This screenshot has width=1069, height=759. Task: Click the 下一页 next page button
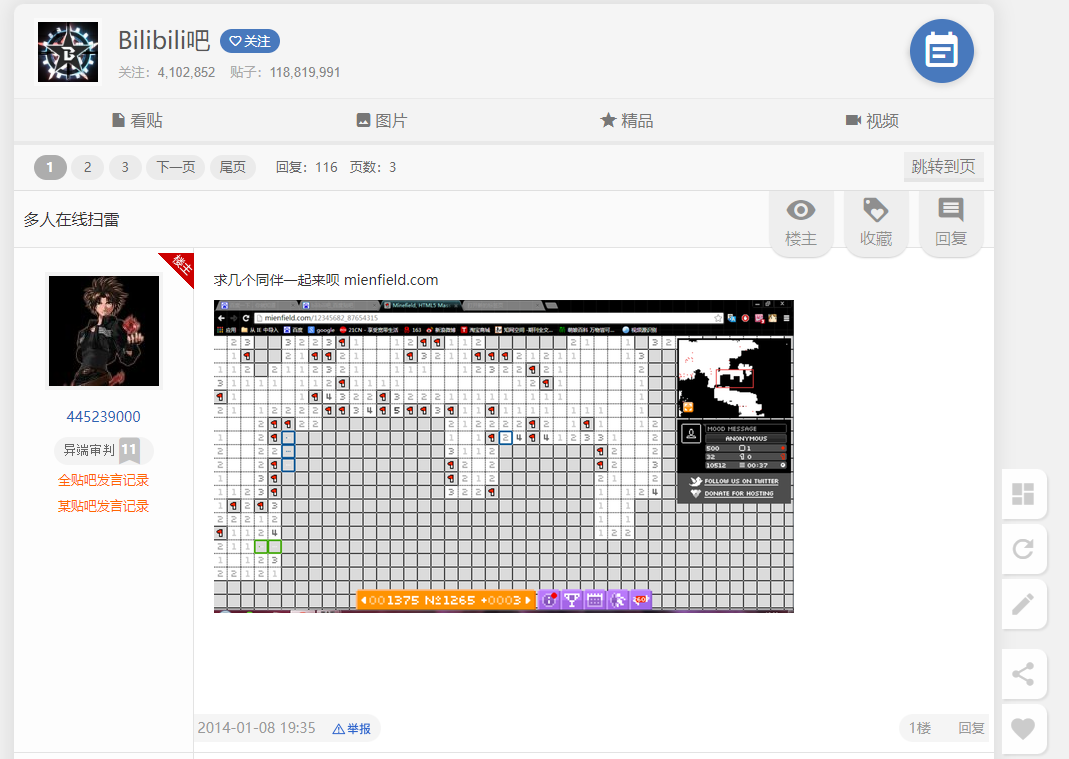(176, 167)
